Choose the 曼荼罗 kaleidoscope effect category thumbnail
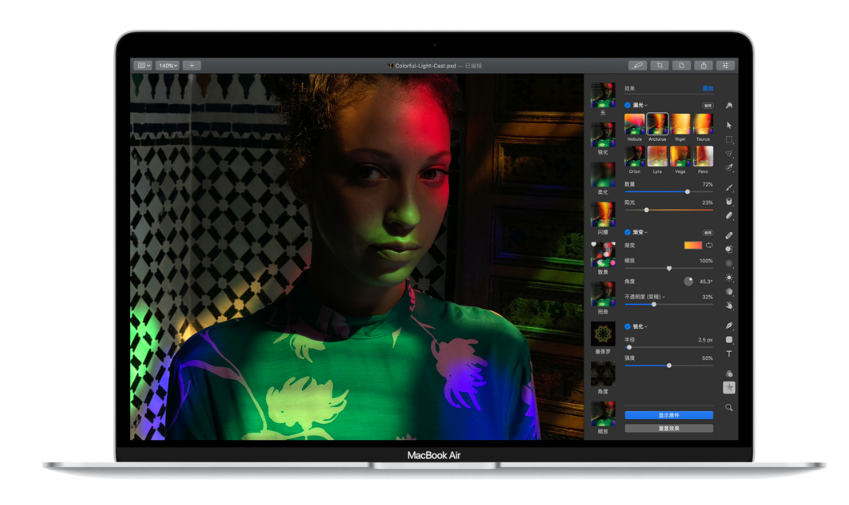The image size is (849, 505). click(x=603, y=334)
